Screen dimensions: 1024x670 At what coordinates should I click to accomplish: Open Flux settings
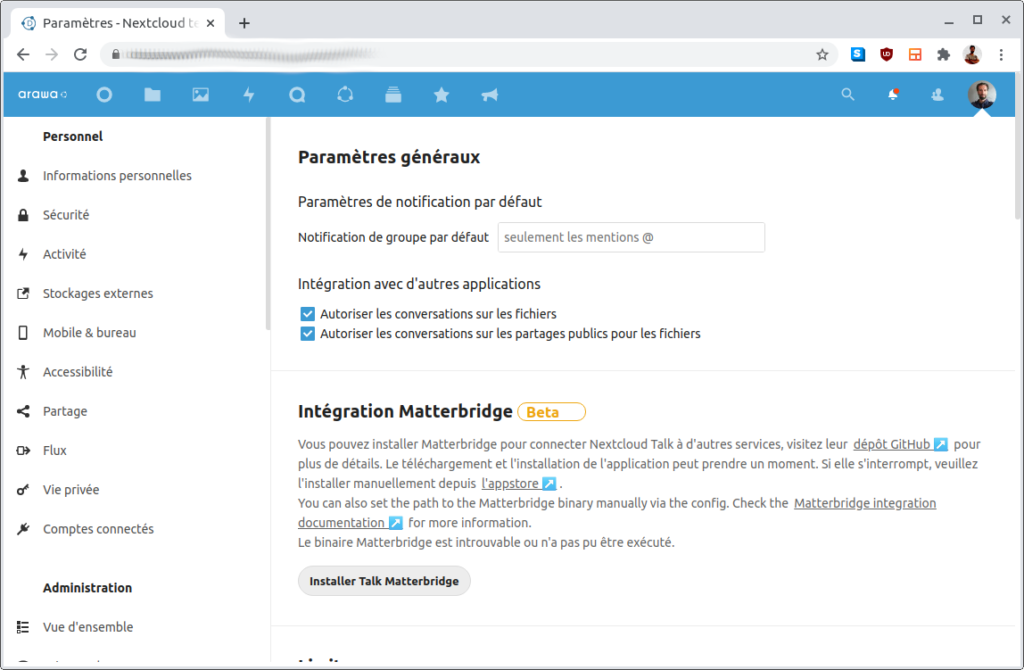point(55,450)
